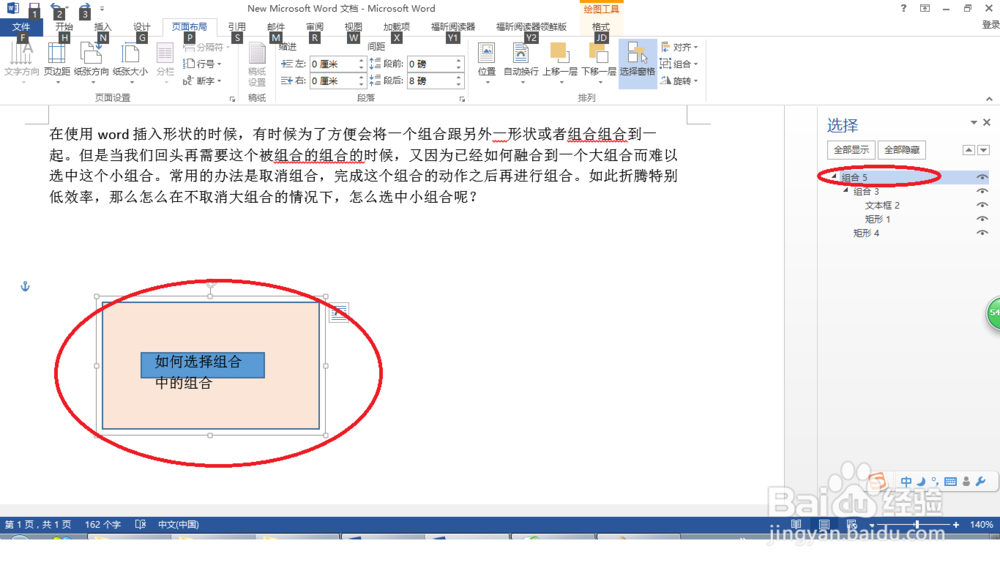Move selected item down with the reorder arrow
This screenshot has height=568, width=1000.
[x=983, y=150]
